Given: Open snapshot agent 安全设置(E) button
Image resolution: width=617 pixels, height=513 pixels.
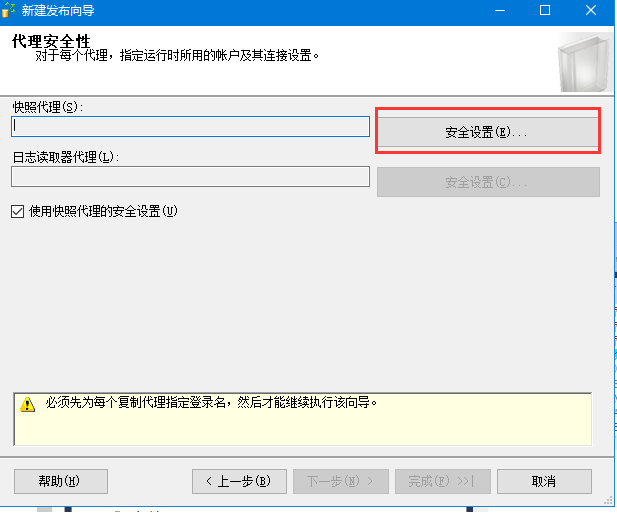Looking at the screenshot, I should tap(488, 132).
